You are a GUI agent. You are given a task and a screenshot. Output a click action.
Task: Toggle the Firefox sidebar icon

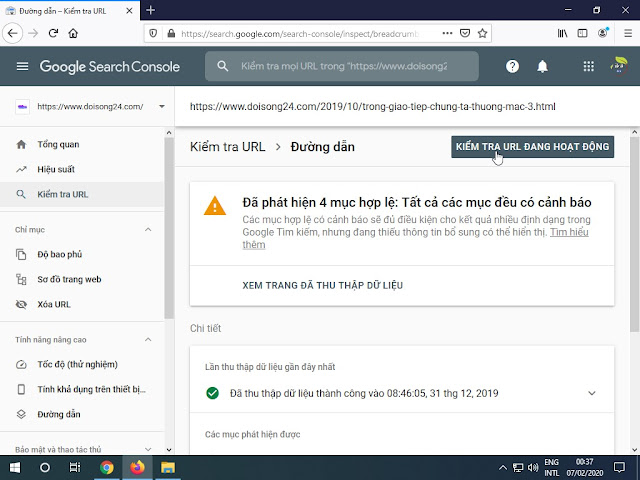pos(582,33)
